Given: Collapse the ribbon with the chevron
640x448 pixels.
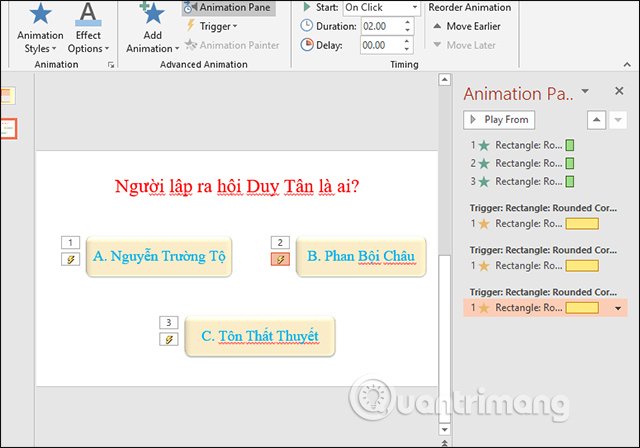Looking at the screenshot, I should [x=627, y=64].
